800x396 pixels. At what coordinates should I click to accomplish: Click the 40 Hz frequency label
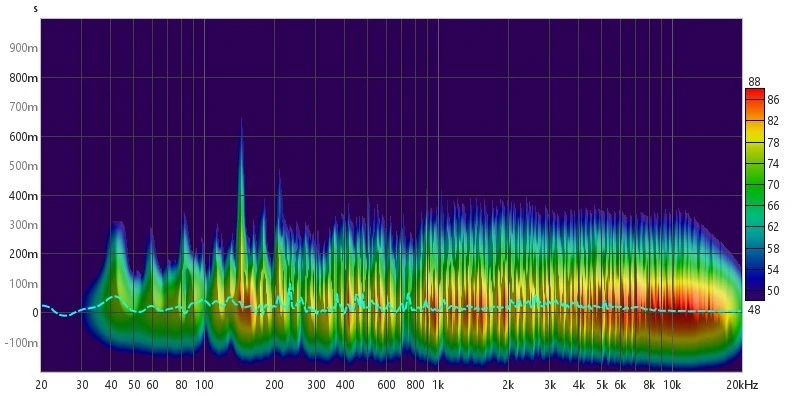click(x=111, y=384)
